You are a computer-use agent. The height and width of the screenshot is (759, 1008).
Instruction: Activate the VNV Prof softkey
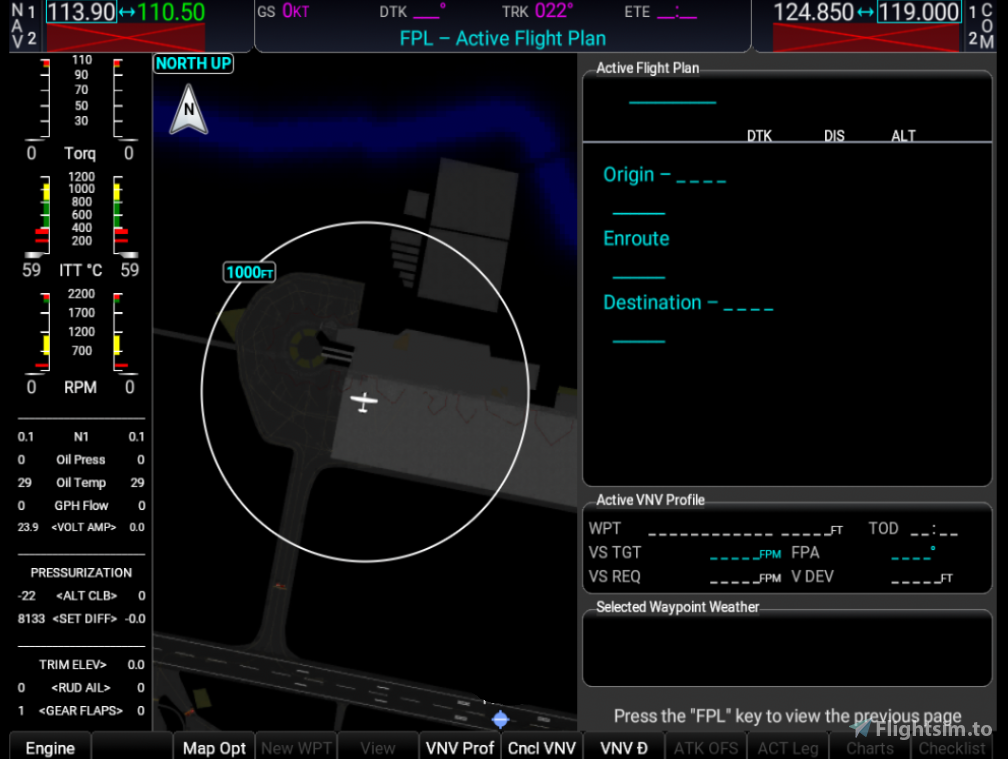pos(459,747)
